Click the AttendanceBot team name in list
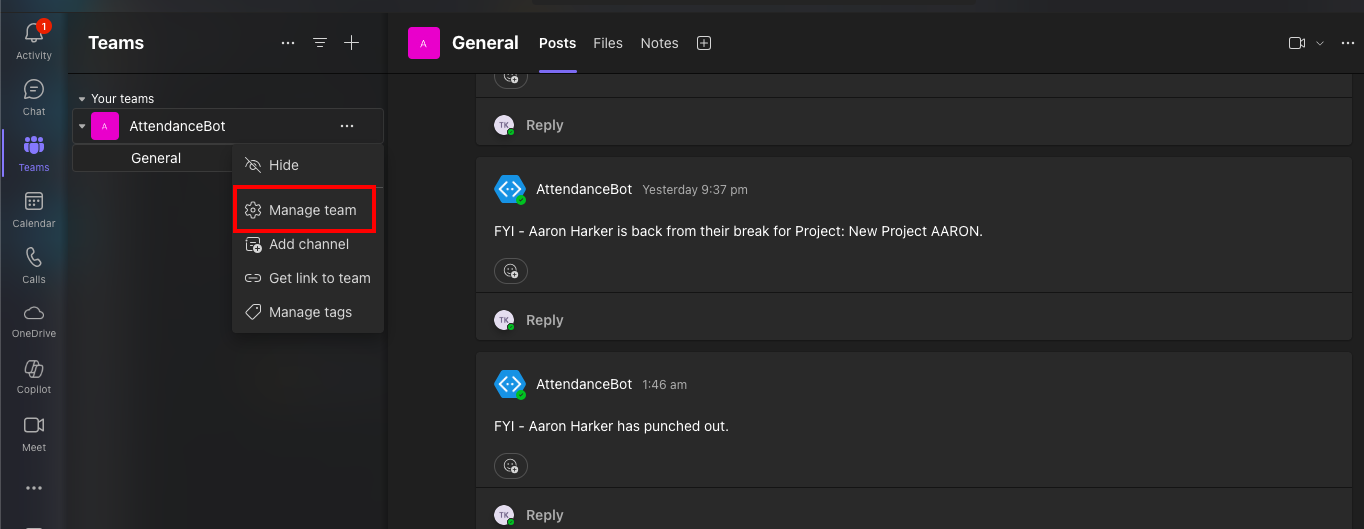Image resolution: width=1364 pixels, height=529 pixels. pyautogui.click(x=177, y=126)
